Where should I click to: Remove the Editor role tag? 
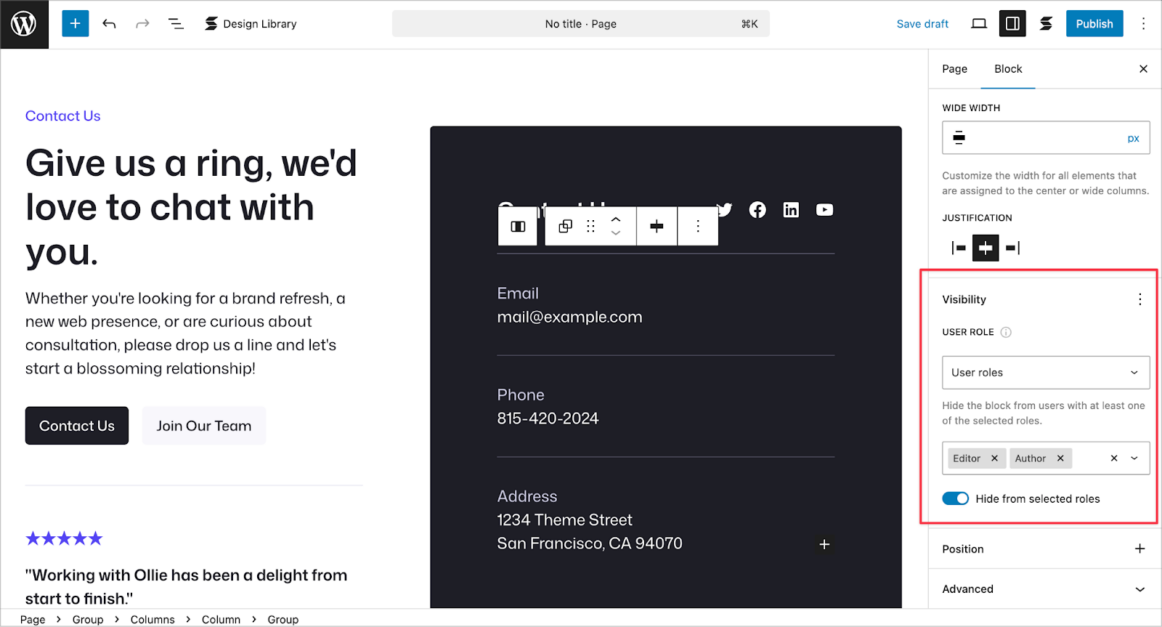point(995,458)
